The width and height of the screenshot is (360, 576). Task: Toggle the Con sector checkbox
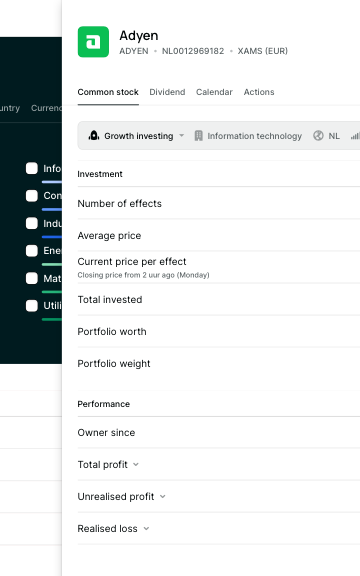(32, 196)
